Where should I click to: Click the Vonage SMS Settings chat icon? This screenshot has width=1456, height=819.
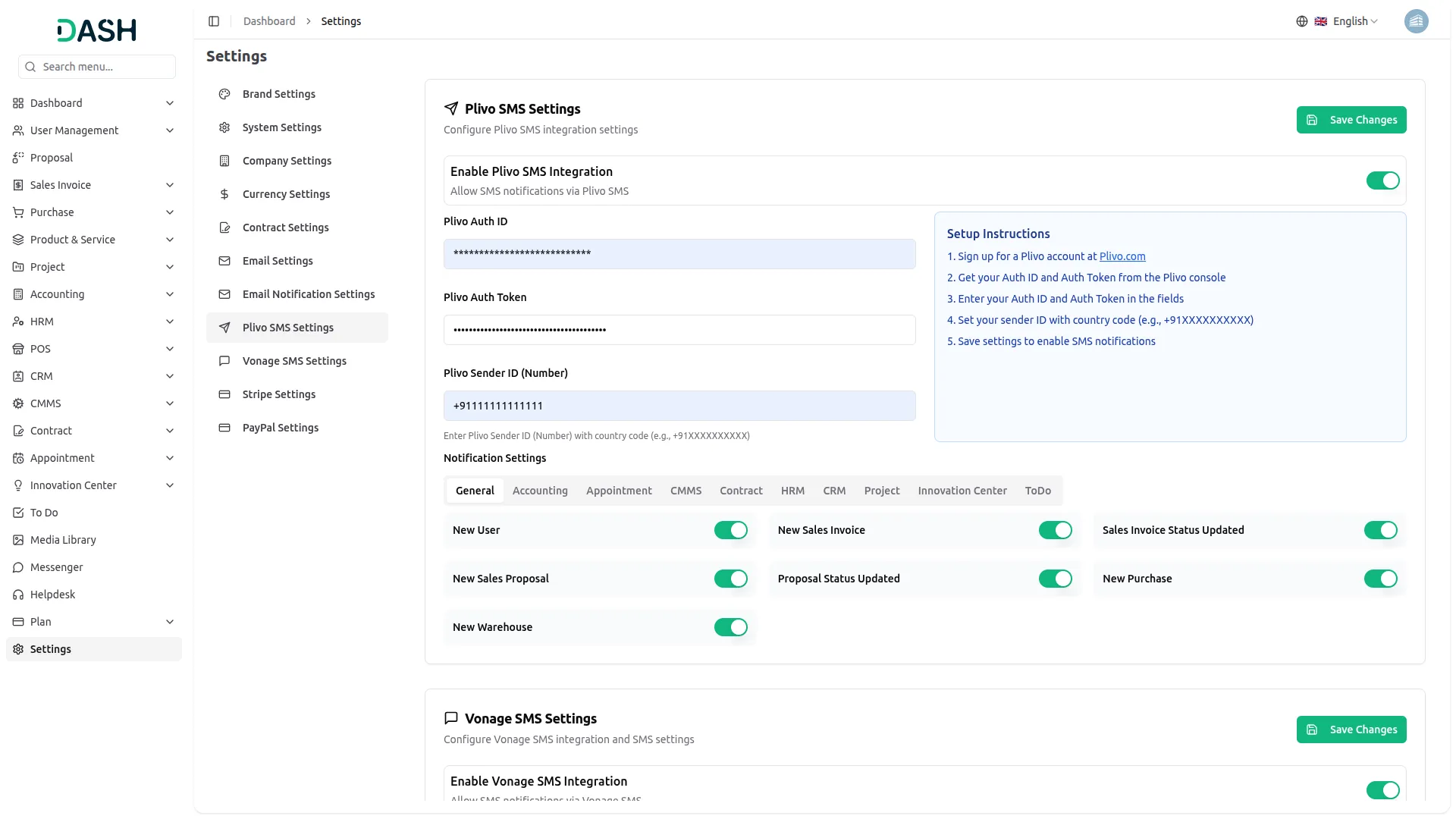coord(224,361)
